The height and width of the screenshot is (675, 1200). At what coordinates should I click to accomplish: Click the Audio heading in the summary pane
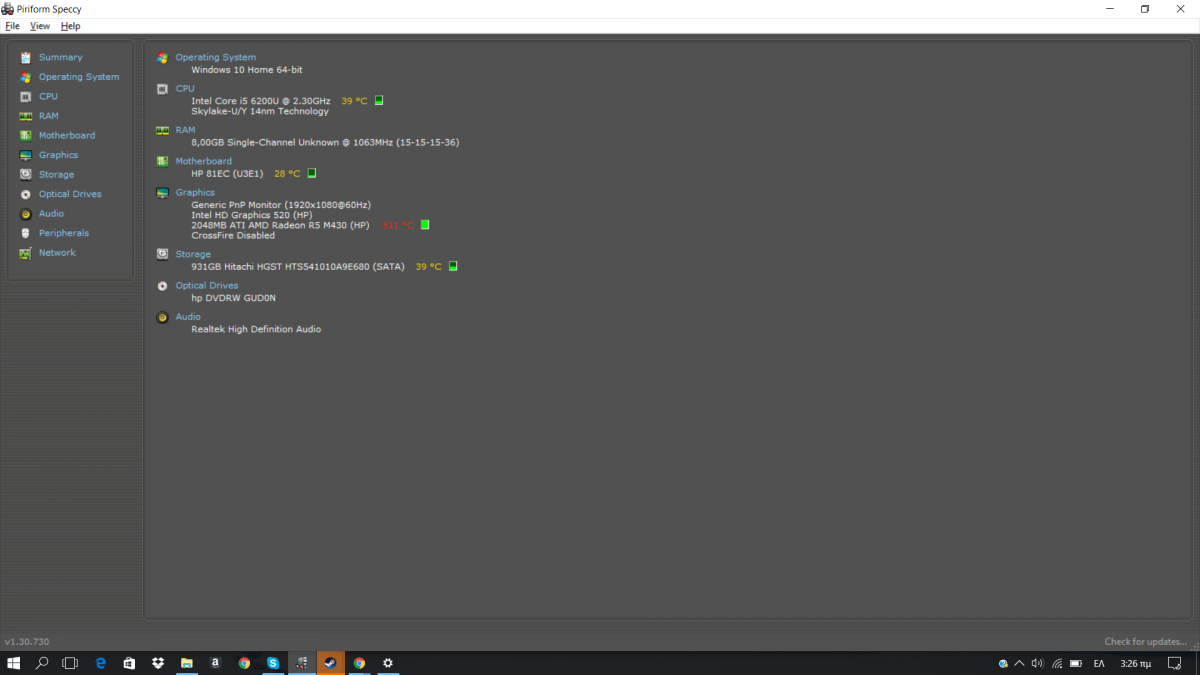pyautogui.click(x=188, y=316)
